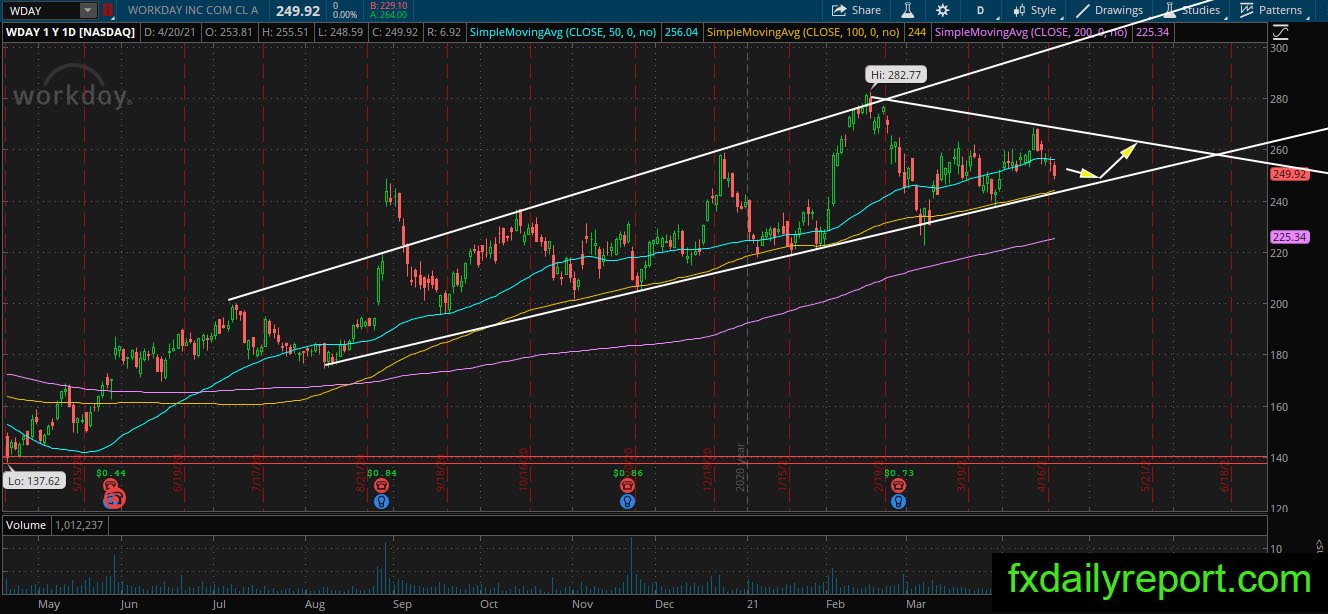The width and height of the screenshot is (1328, 614).
Task: Click the November conference call phone icon
Action: pos(627,486)
